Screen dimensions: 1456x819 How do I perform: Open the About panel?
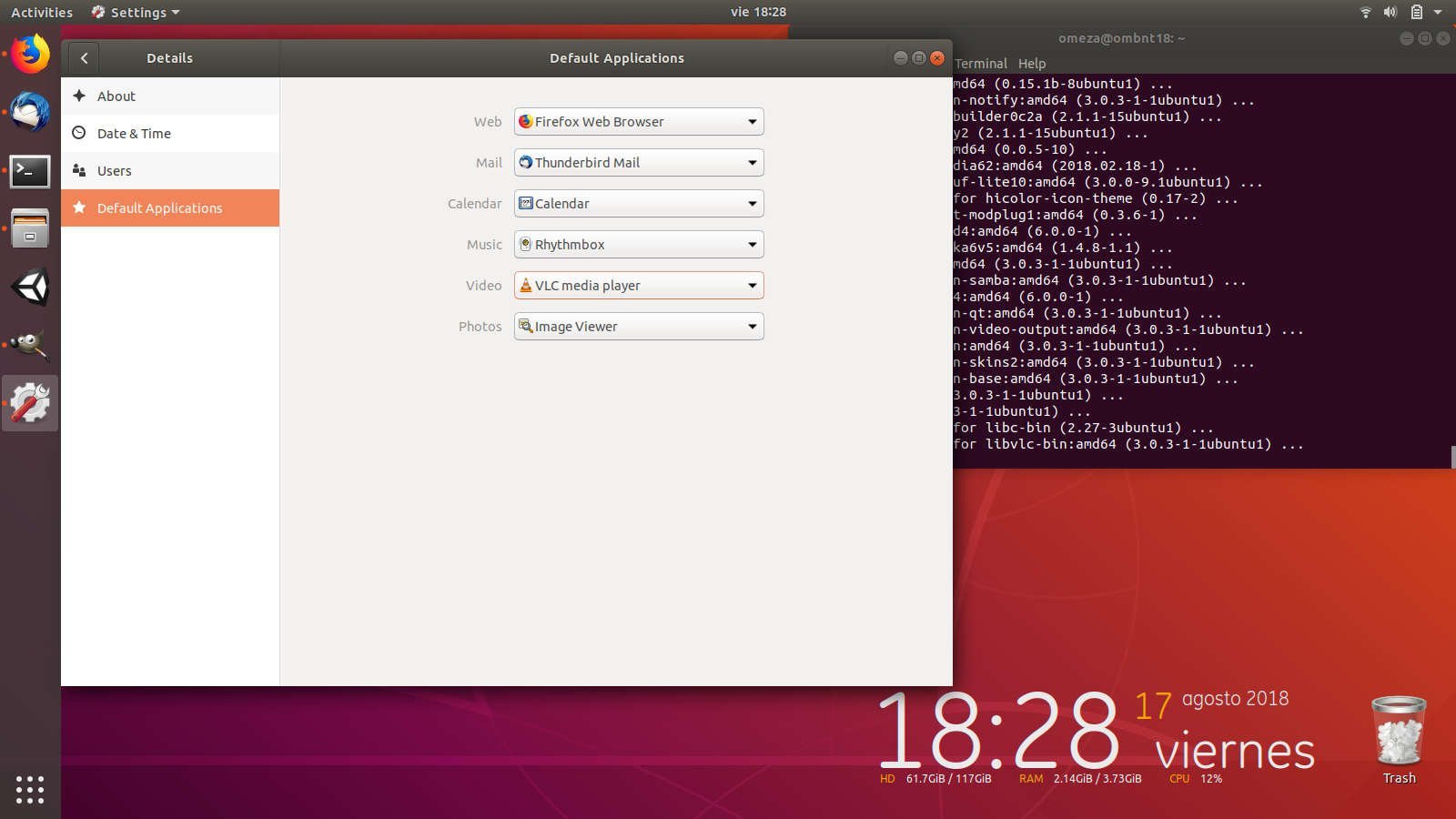point(170,96)
